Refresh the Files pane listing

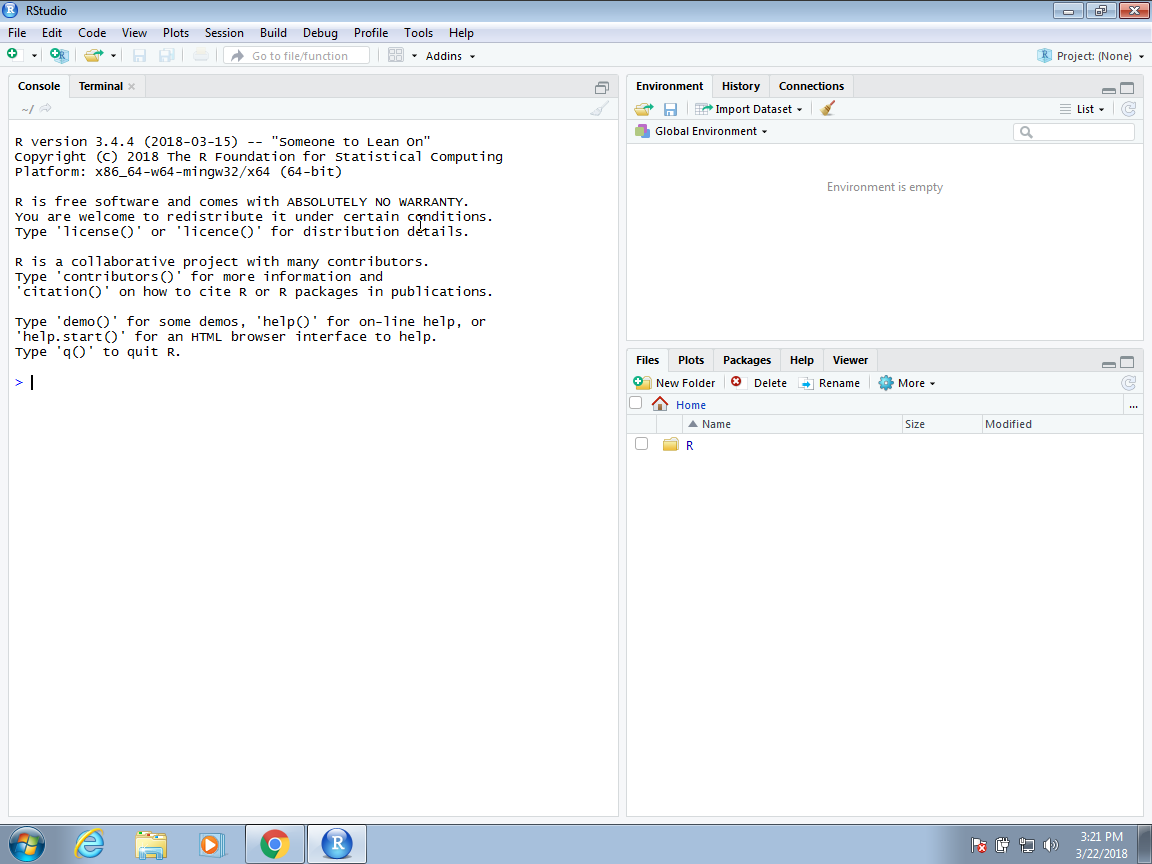[1128, 383]
